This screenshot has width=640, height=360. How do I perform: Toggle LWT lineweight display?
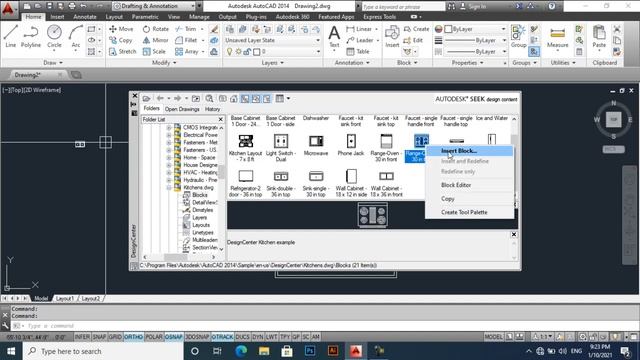[x=271, y=337]
